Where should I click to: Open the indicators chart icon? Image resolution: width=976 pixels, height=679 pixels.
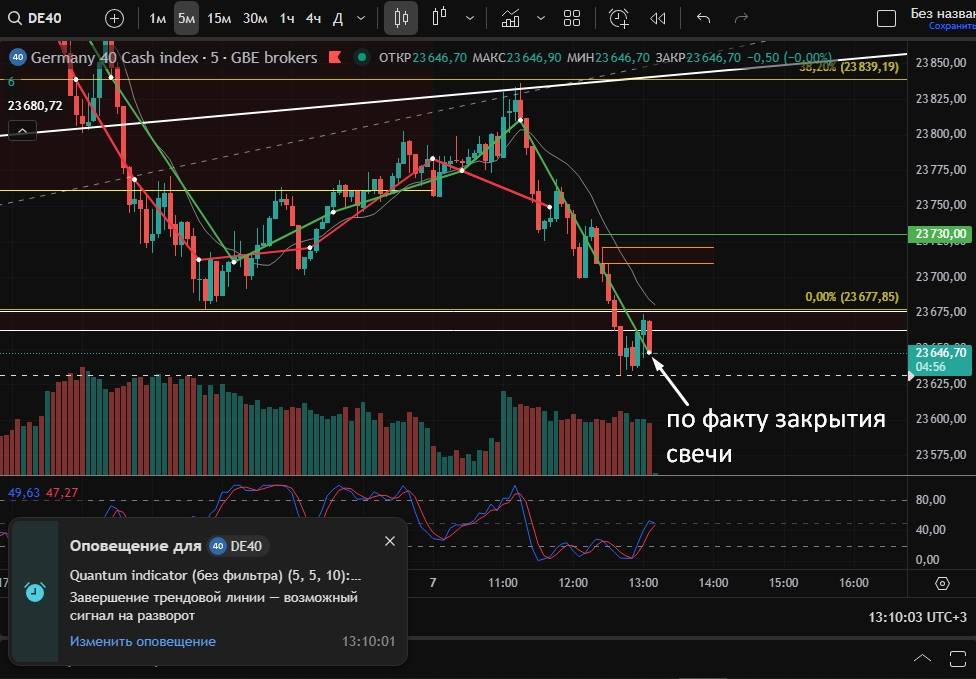511,18
